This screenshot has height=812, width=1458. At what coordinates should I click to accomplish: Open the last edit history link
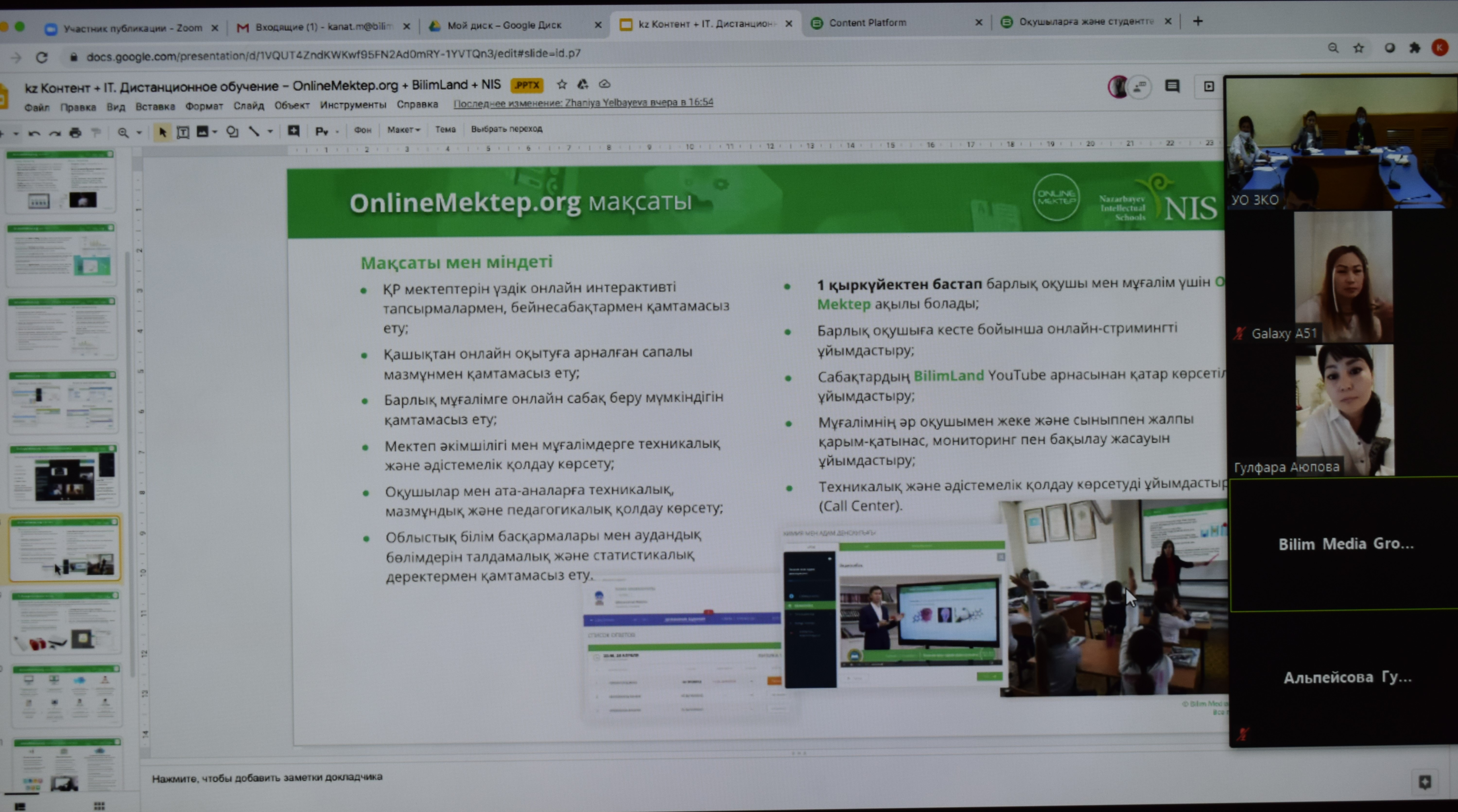click(x=583, y=103)
